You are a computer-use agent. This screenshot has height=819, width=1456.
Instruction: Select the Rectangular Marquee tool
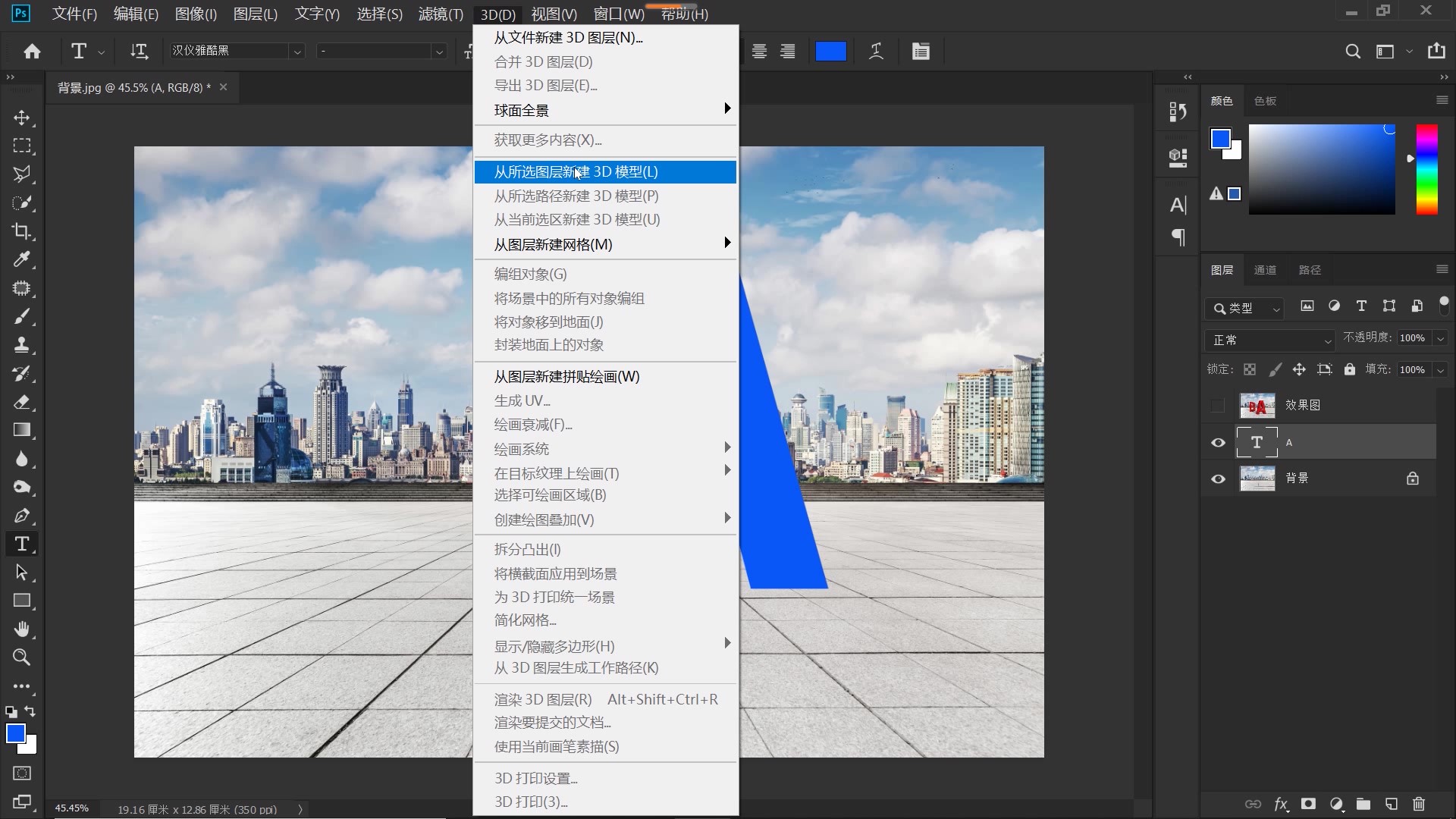tap(22, 146)
